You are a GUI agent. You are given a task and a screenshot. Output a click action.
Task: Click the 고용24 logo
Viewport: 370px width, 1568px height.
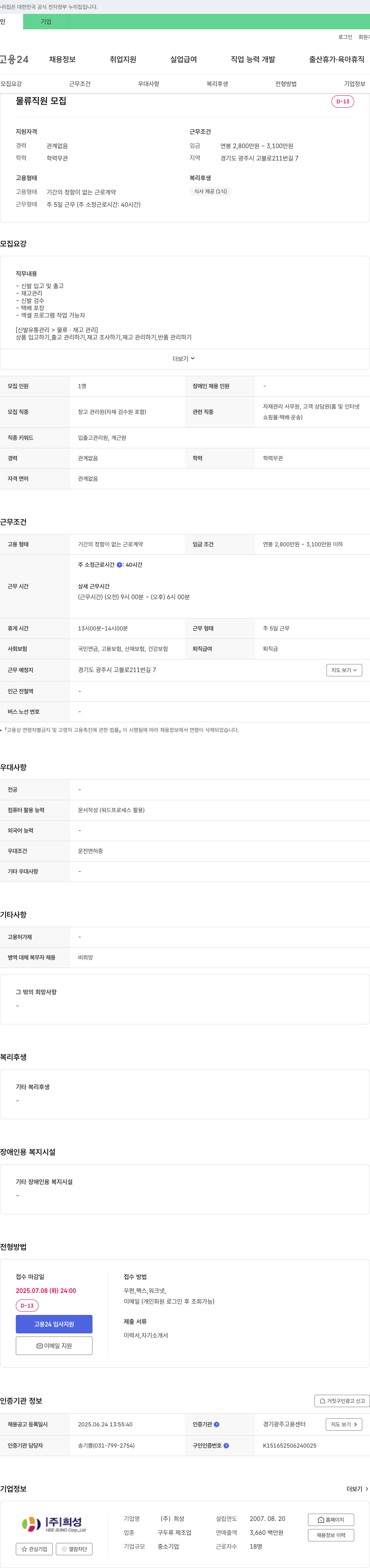click(14, 59)
